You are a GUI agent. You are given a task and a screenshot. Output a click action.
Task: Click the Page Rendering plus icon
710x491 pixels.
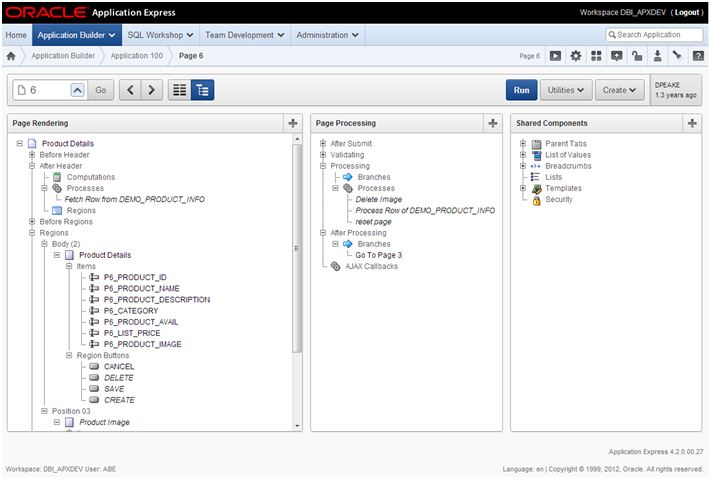(292, 123)
